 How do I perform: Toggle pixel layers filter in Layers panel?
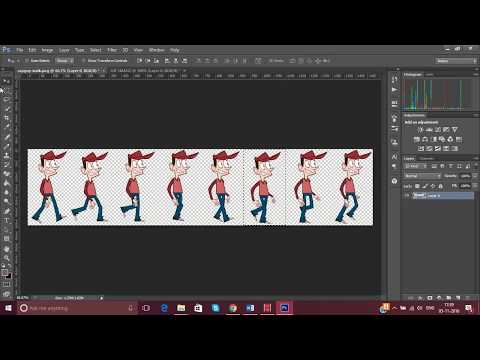pyautogui.click(x=434, y=166)
